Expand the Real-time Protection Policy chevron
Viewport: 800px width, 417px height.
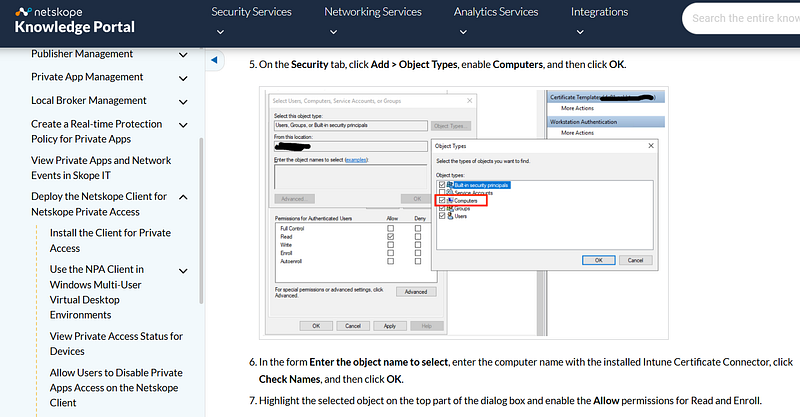[x=183, y=125]
